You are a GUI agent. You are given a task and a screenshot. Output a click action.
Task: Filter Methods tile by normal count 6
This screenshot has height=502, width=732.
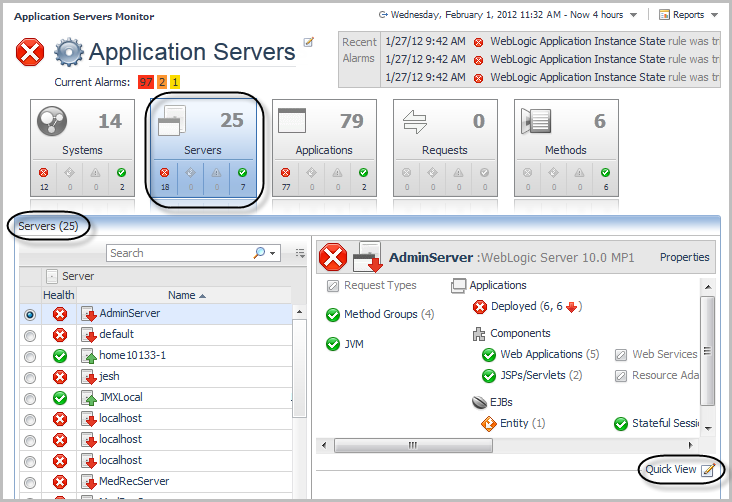click(605, 179)
